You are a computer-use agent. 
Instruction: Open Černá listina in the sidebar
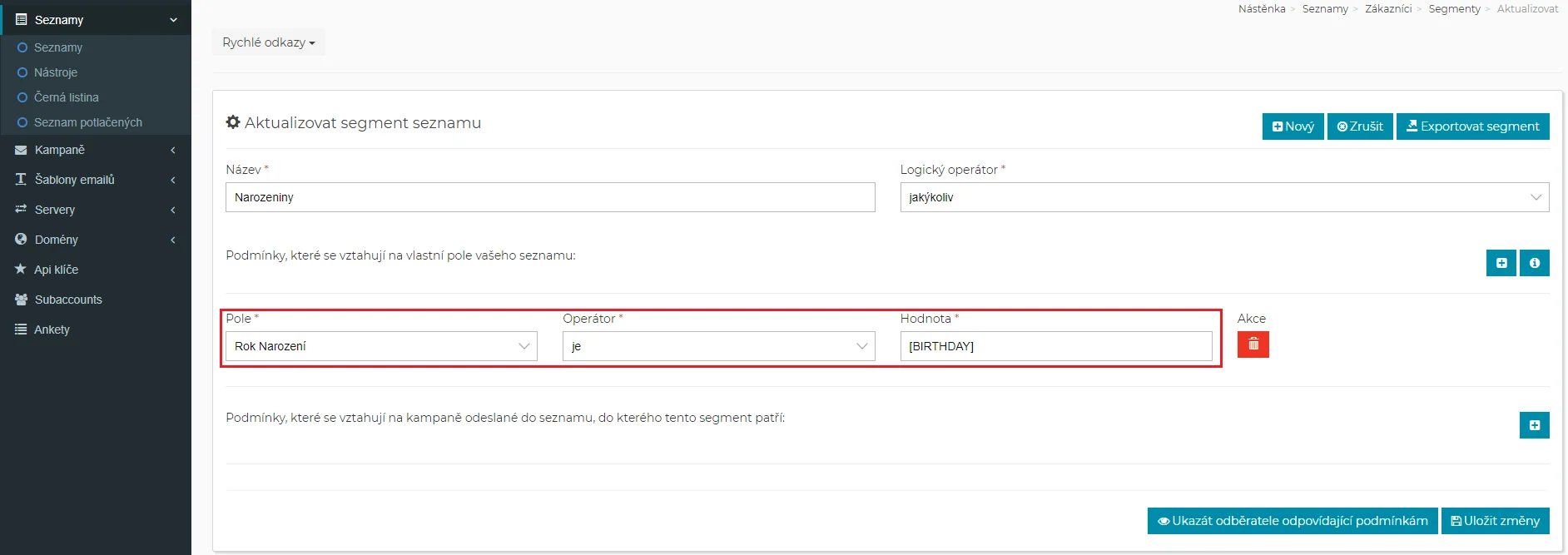pyautogui.click(x=66, y=97)
